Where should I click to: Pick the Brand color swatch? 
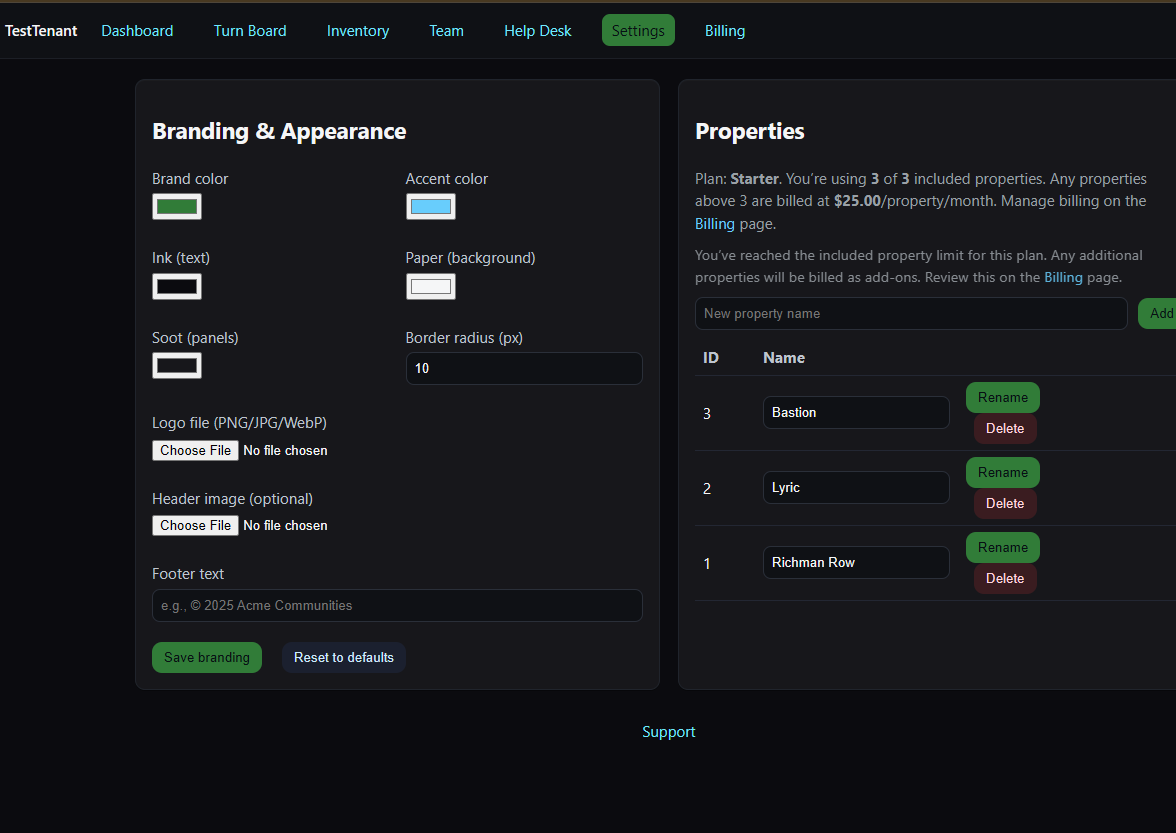(177, 207)
